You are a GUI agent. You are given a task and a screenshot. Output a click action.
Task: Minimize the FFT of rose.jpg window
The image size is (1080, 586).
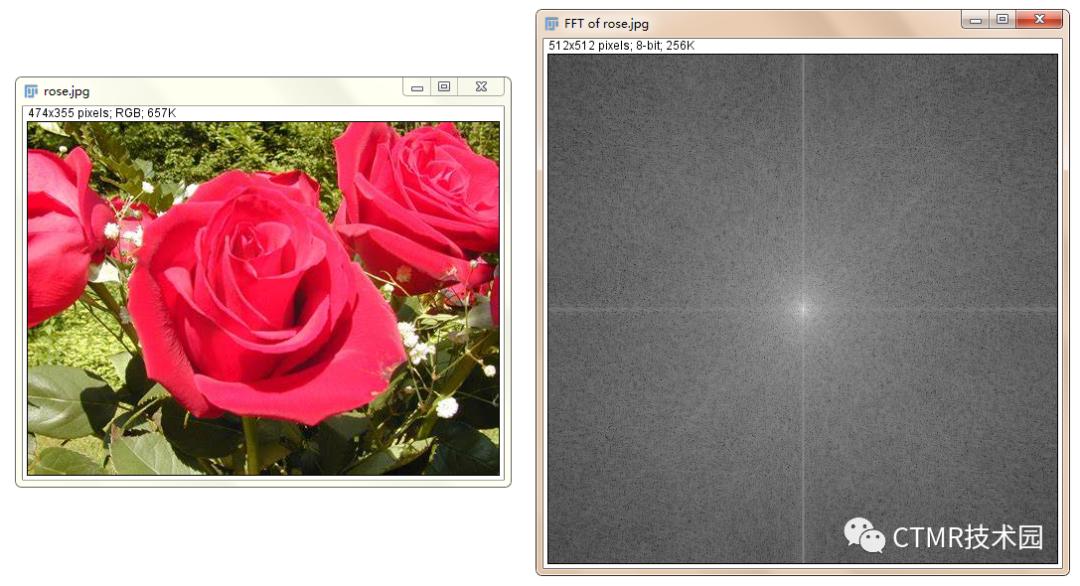point(976,20)
